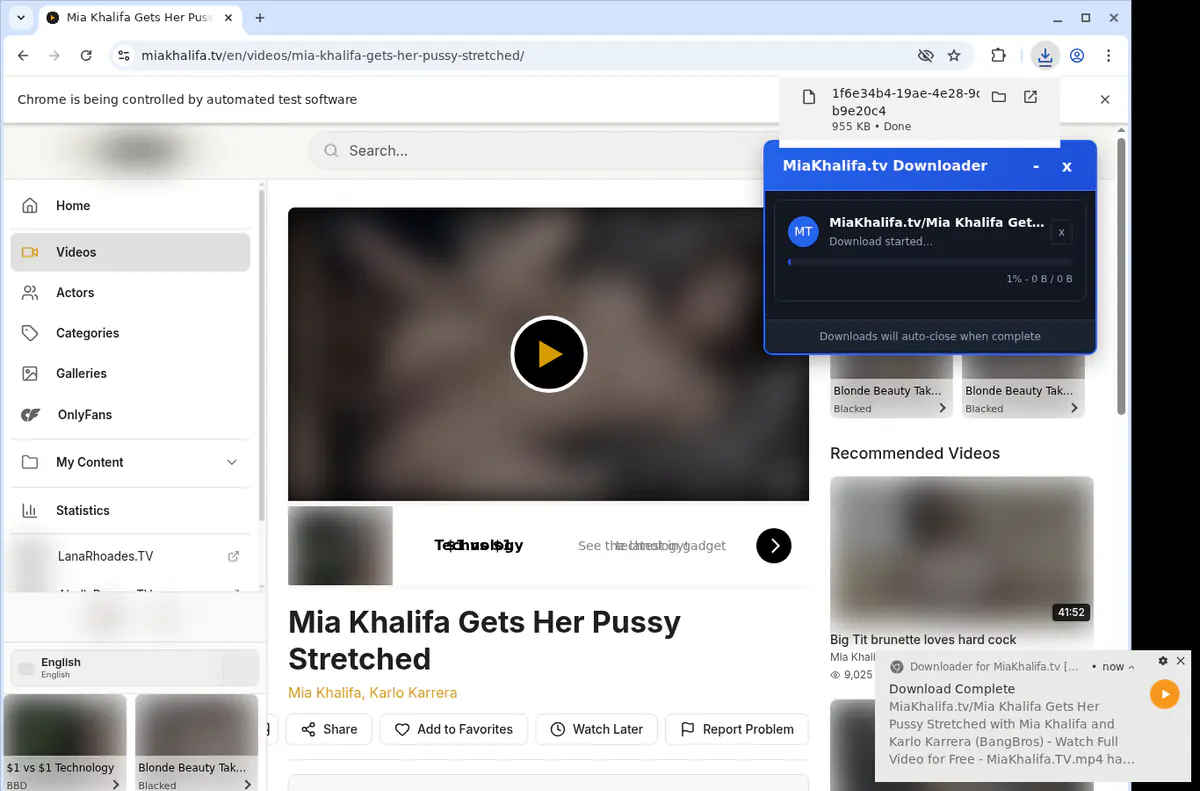Open a new browser tab

click(260, 18)
